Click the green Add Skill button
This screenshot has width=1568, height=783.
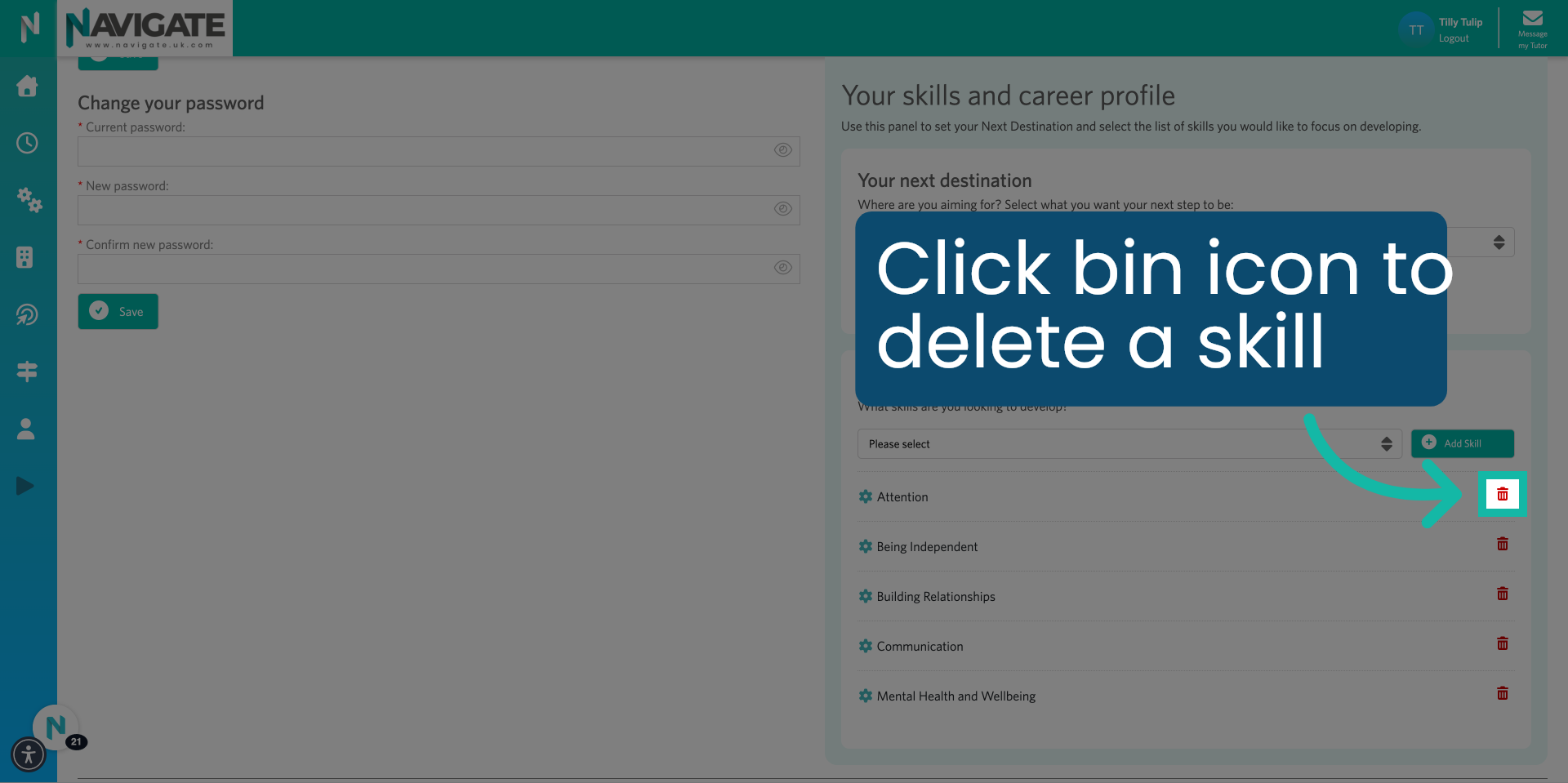(1462, 443)
